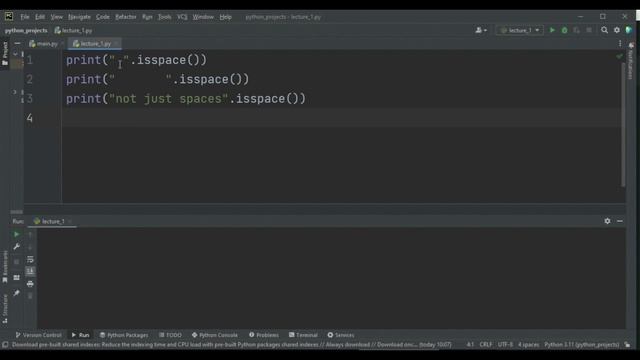The height and width of the screenshot is (360, 640).
Task: Open the Tools menu
Action: 164,17
